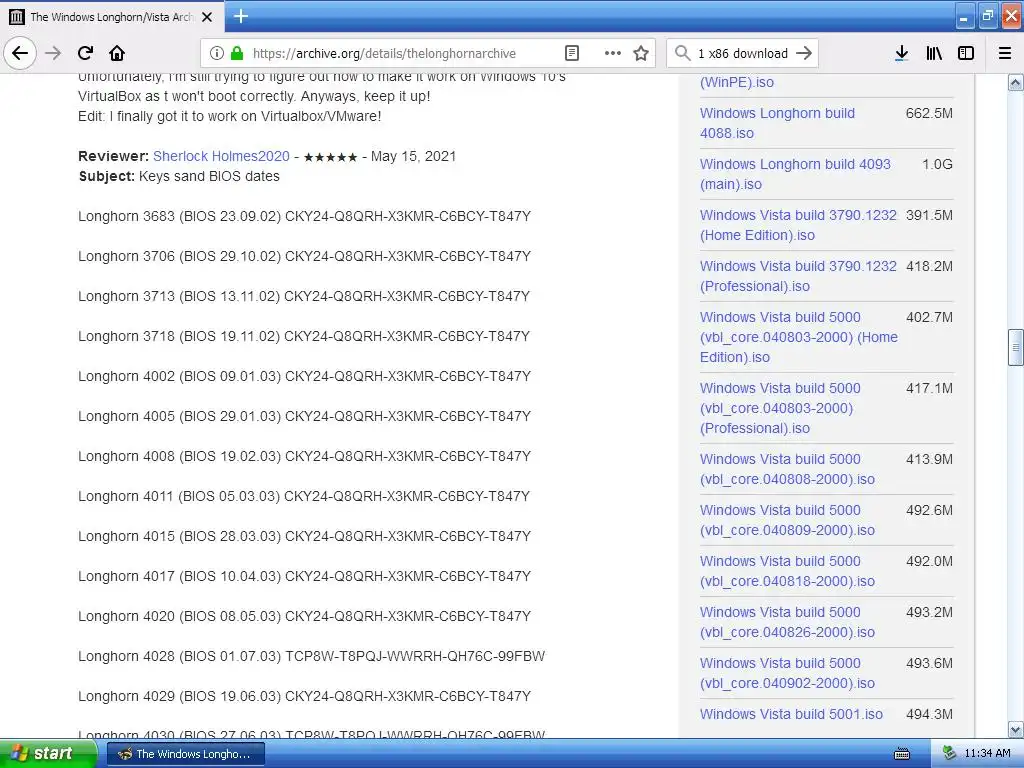Download Windows Longhorn build 4088.iso
1024x768 pixels.
[777, 123]
